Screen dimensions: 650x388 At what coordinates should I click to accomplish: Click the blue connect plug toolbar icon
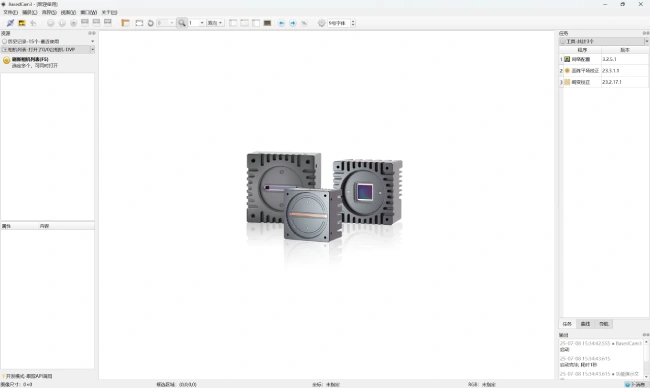(10, 23)
